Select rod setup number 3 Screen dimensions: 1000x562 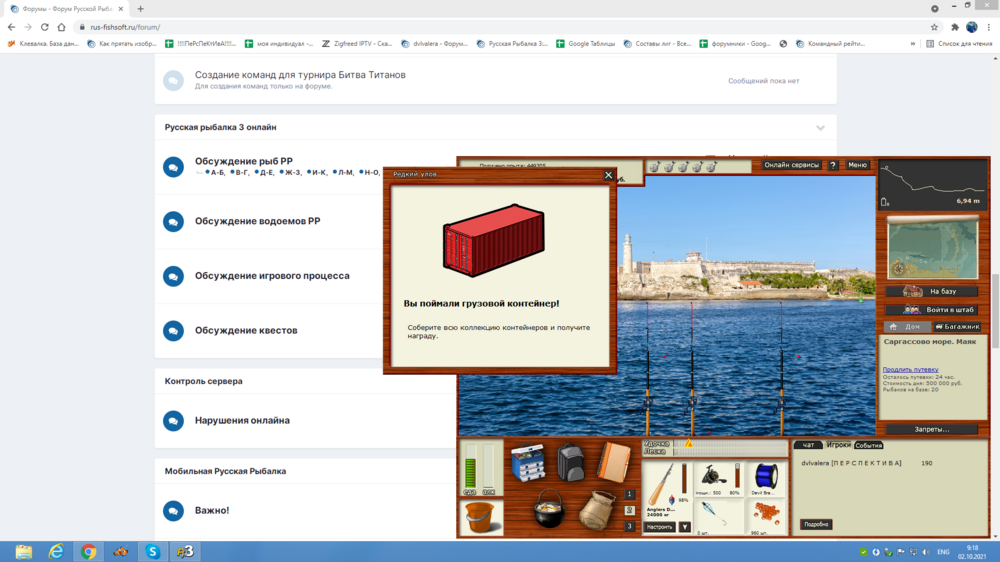629,526
